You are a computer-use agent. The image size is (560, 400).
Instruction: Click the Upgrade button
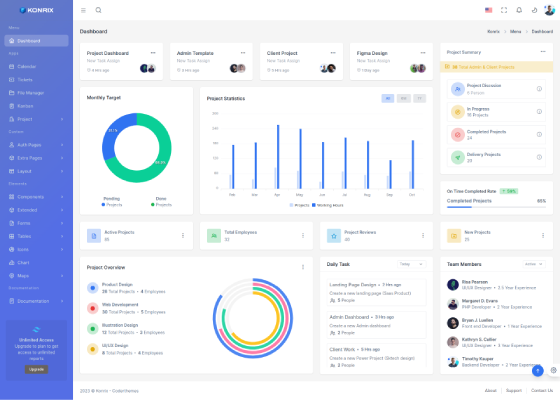(x=36, y=369)
